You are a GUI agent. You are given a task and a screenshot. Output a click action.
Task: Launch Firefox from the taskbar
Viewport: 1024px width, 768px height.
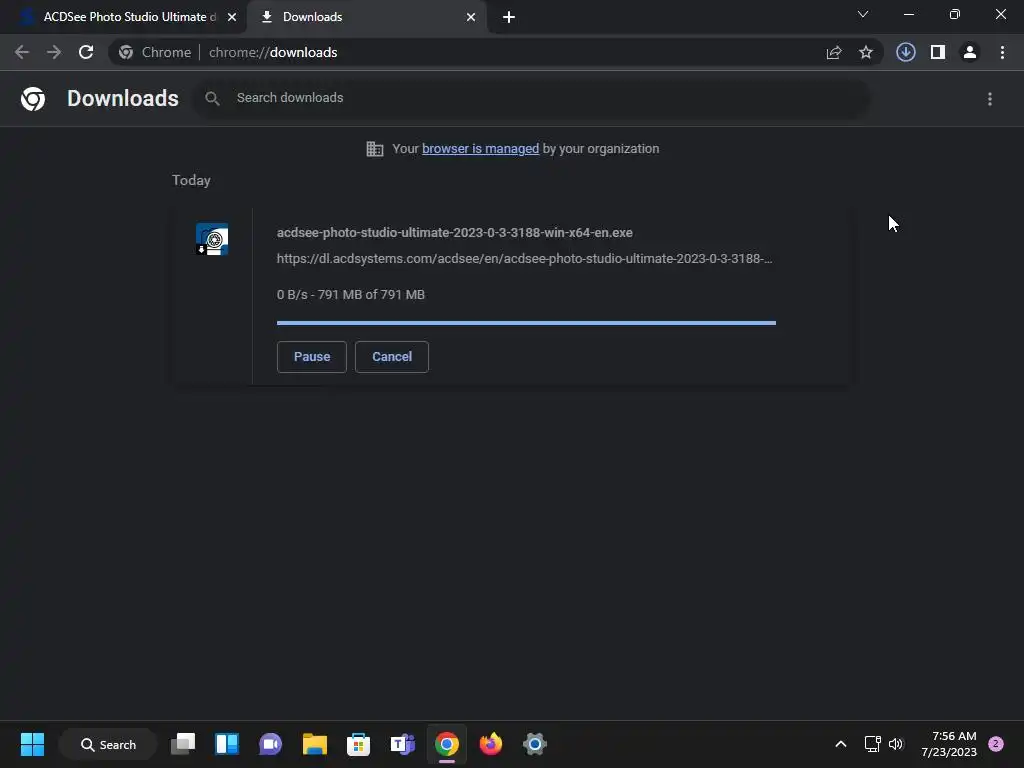[x=490, y=744]
